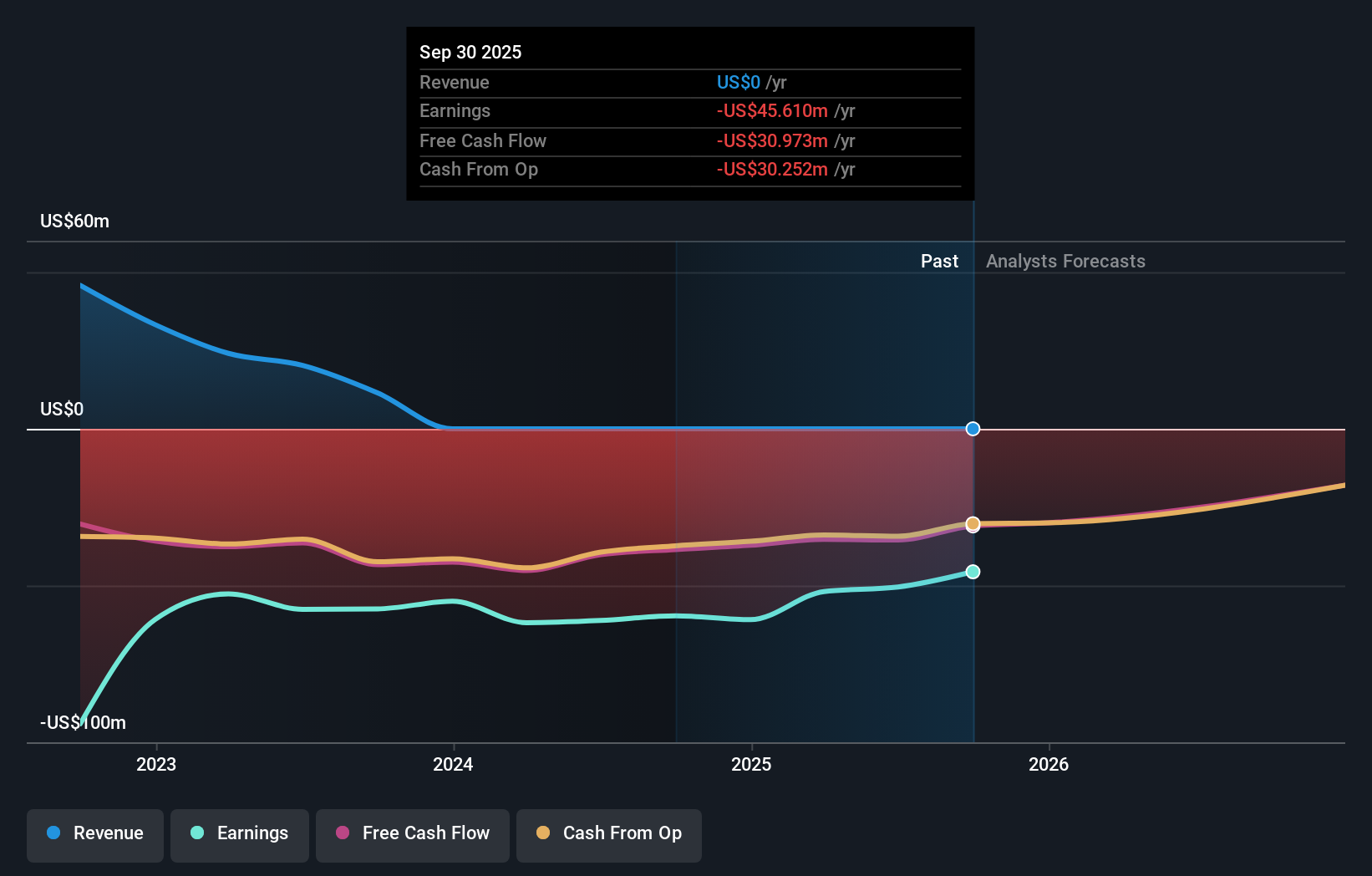Click the Sep 30 2025 tooltip date
Viewport: 1372px width, 876px height.
coord(470,53)
